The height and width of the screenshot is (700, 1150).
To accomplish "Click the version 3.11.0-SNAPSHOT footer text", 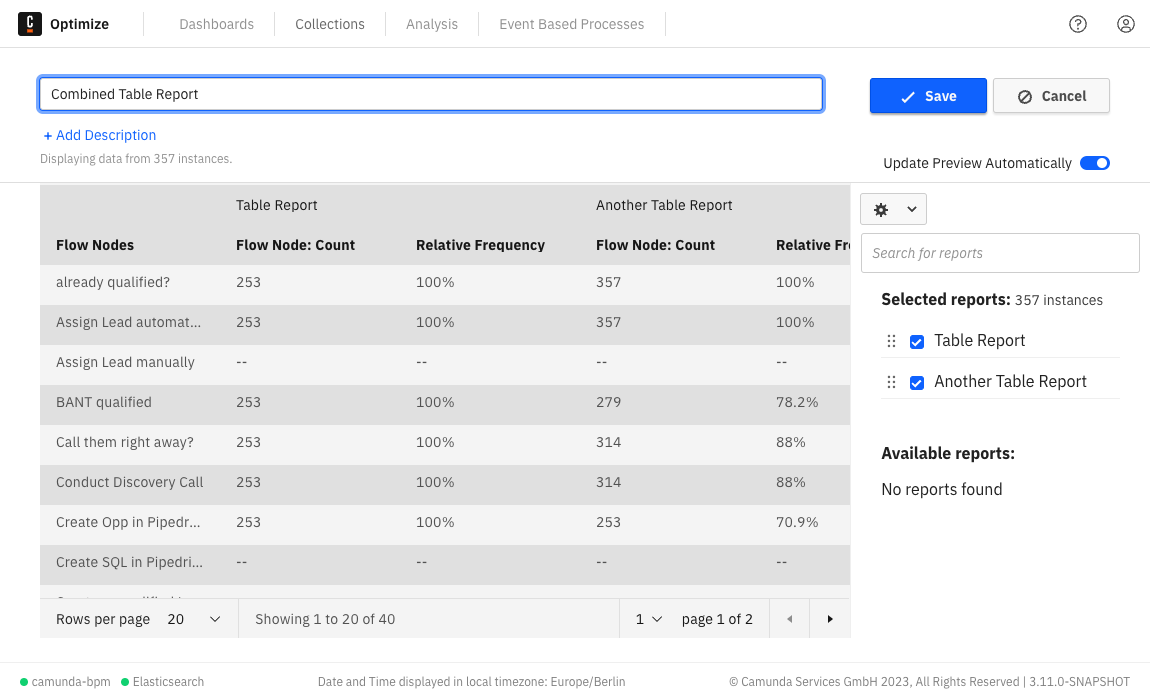I will pos(1080,682).
